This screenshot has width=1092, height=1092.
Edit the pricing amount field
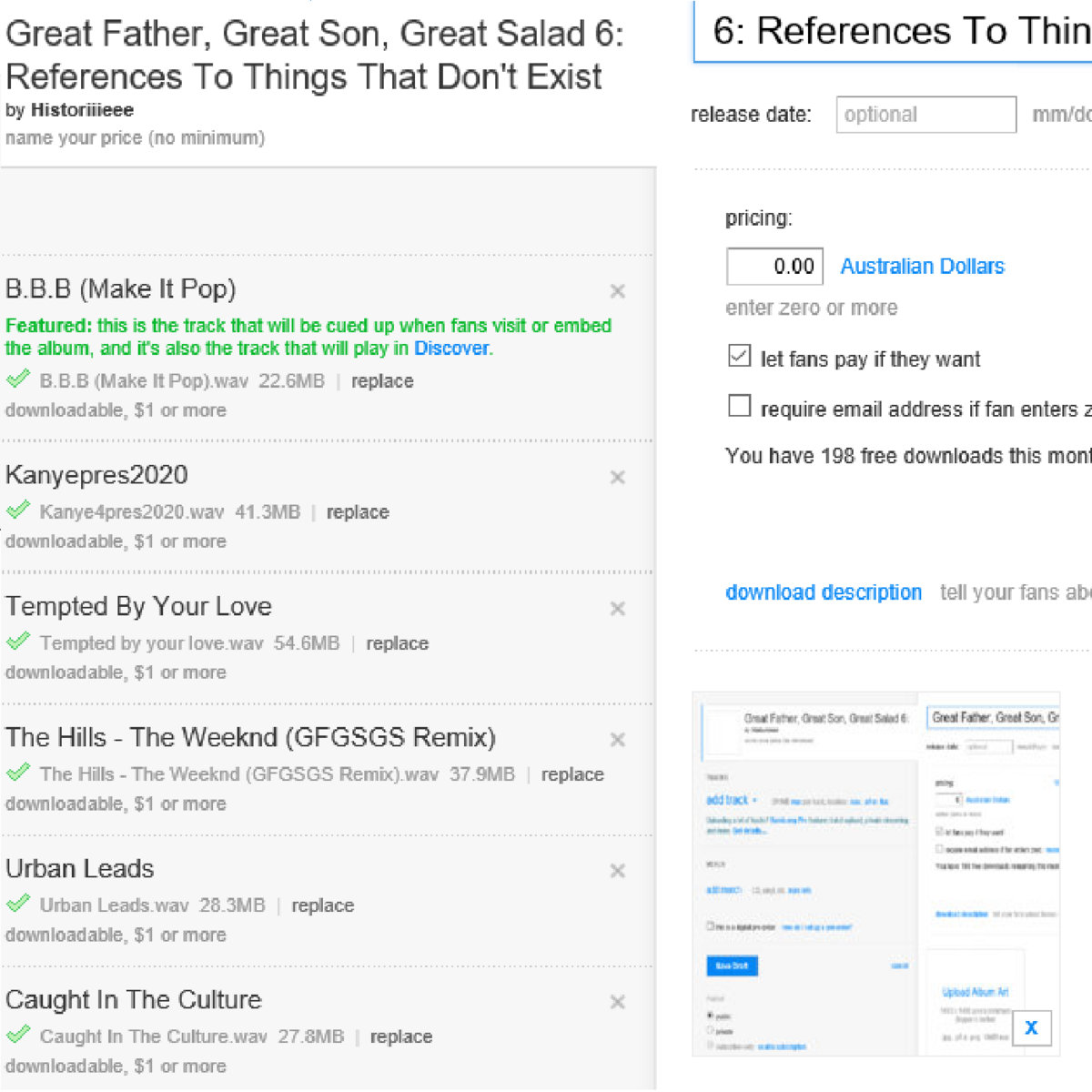(774, 267)
